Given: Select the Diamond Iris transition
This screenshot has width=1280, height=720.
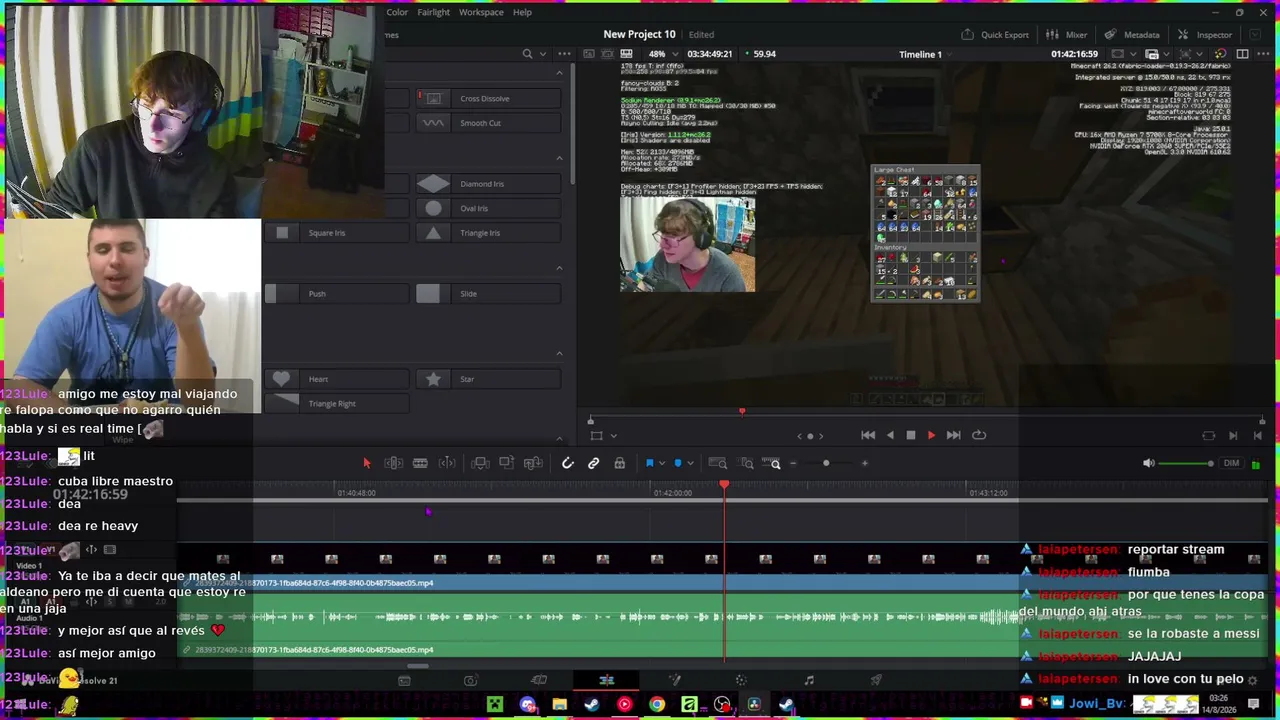Looking at the screenshot, I should 488,184.
